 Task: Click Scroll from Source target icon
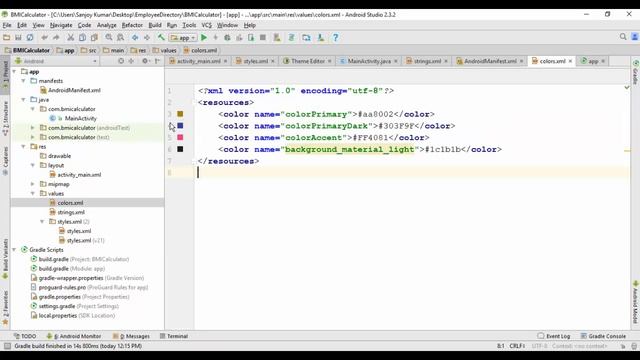click(x=121, y=61)
